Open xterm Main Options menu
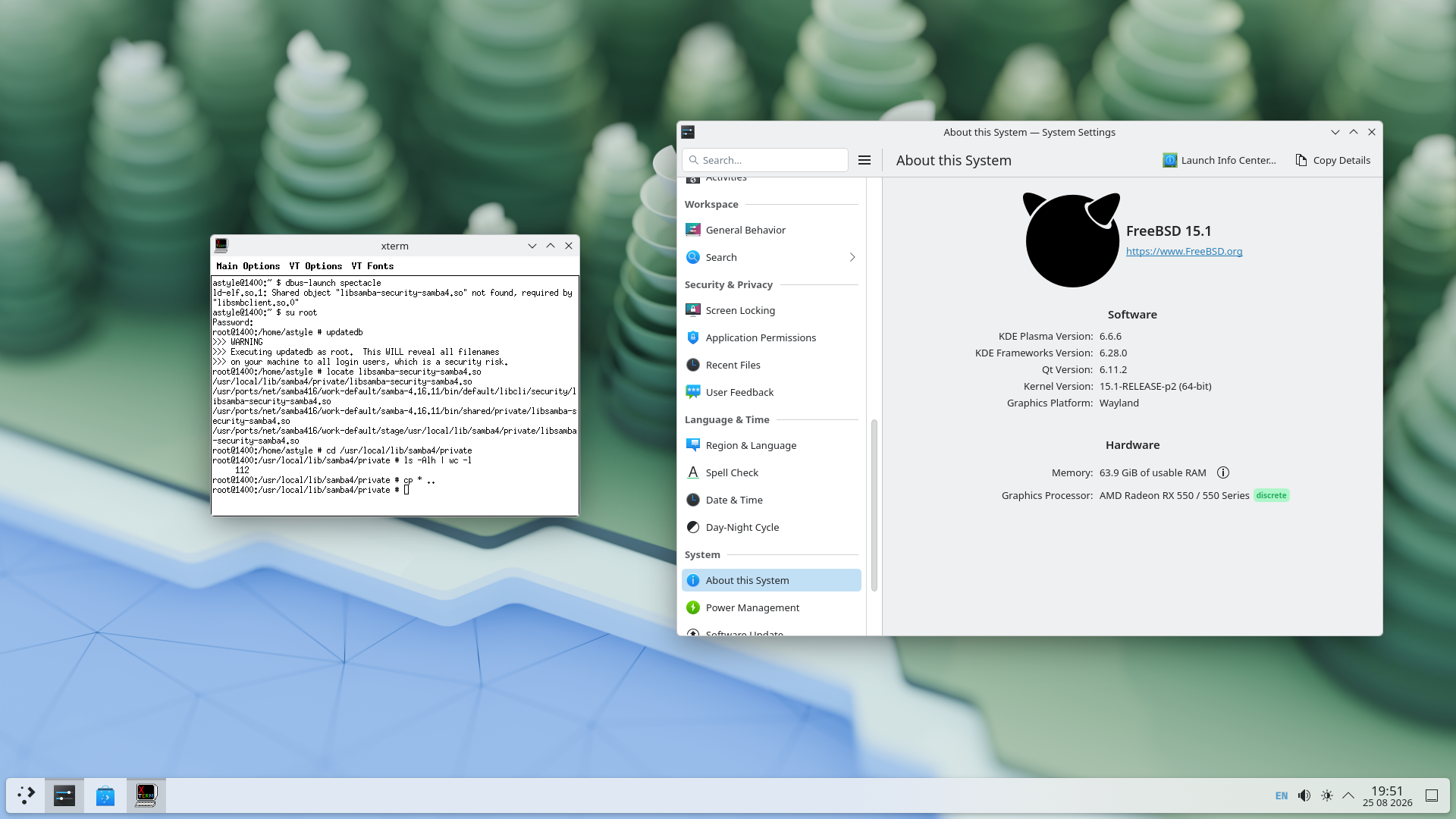Image resolution: width=1456 pixels, height=819 pixels. click(248, 266)
